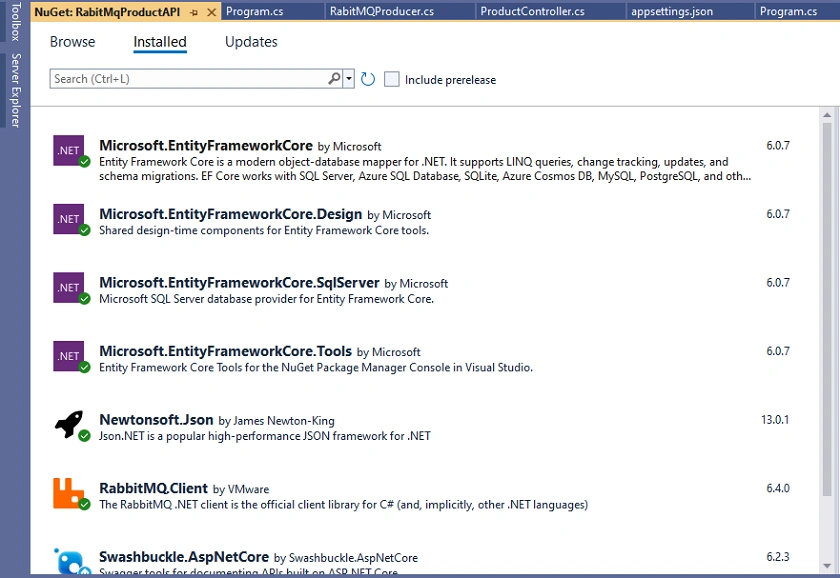The height and width of the screenshot is (578, 840).
Task: Click the EntityFrameworkCore.Tools .NET package icon
Action: point(69,356)
